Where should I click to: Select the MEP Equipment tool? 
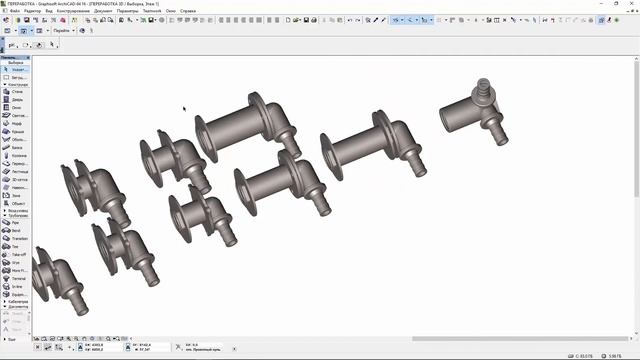[x=15, y=294]
